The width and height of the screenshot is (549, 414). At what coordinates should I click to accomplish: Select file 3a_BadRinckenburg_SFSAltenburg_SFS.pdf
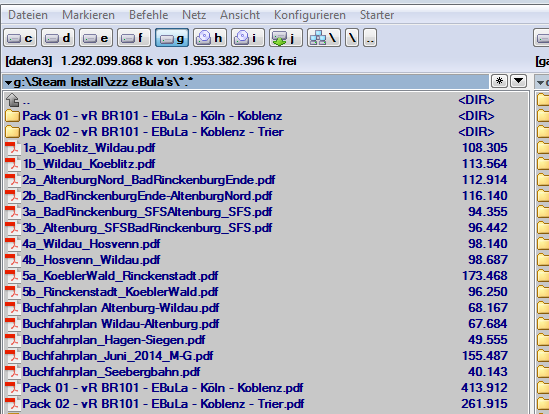[x=147, y=212]
